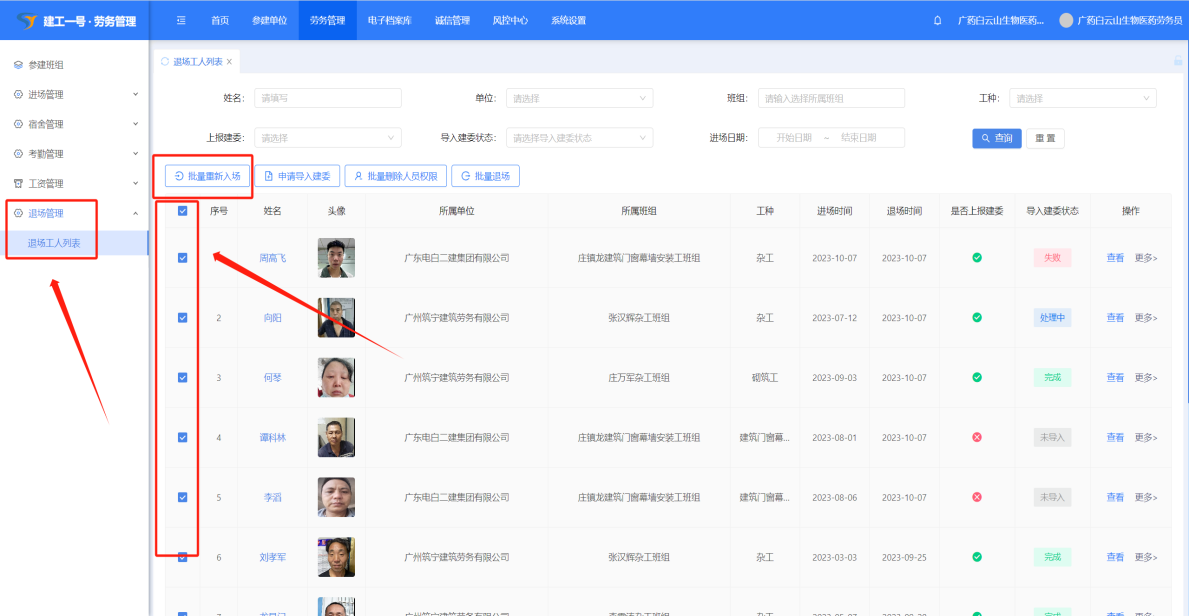Close the 退场工人列表 tab
The width and height of the screenshot is (1189, 616).
(x=229, y=62)
